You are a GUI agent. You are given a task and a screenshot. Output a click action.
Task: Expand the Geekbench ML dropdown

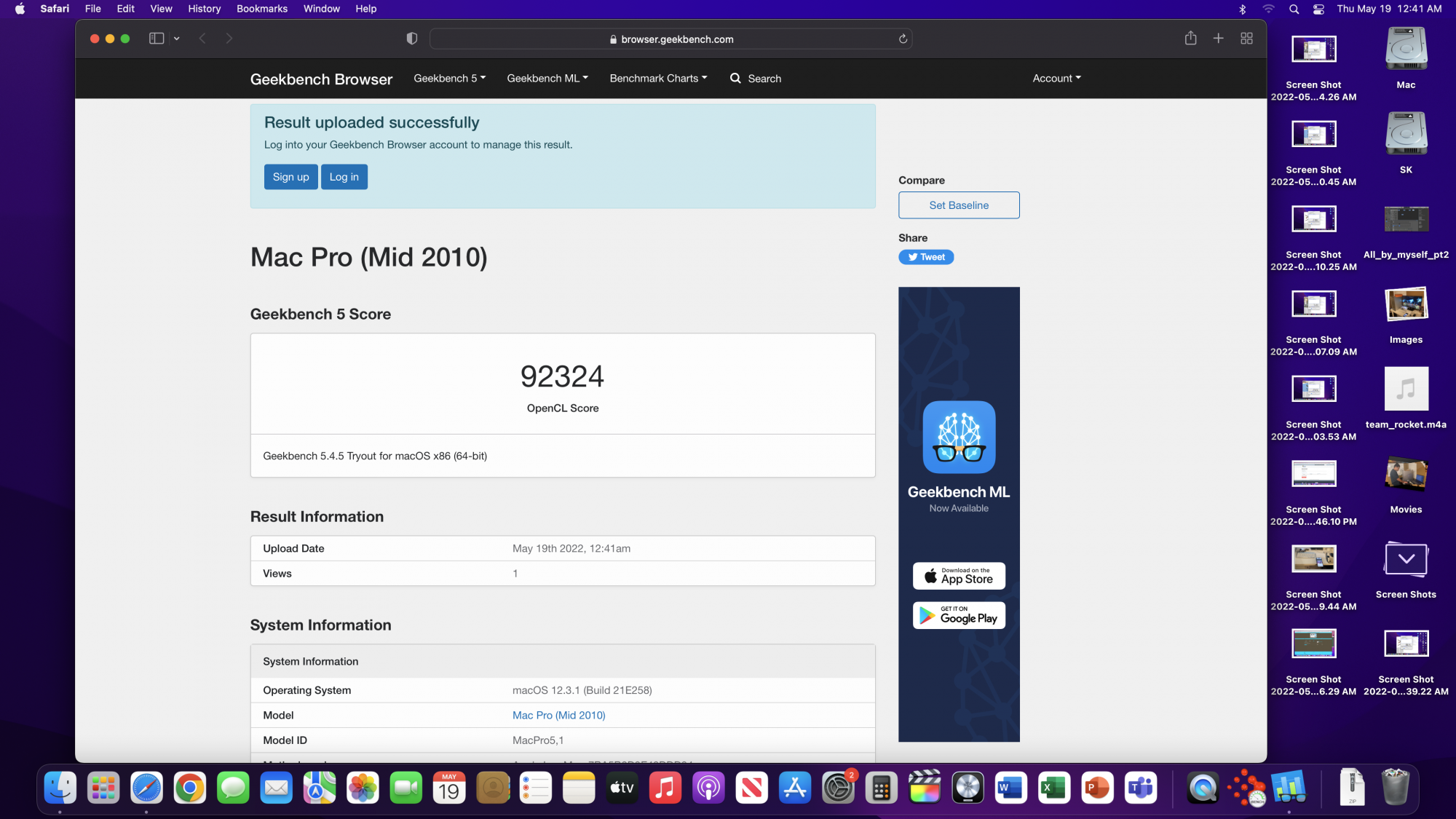click(x=547, y=79)
